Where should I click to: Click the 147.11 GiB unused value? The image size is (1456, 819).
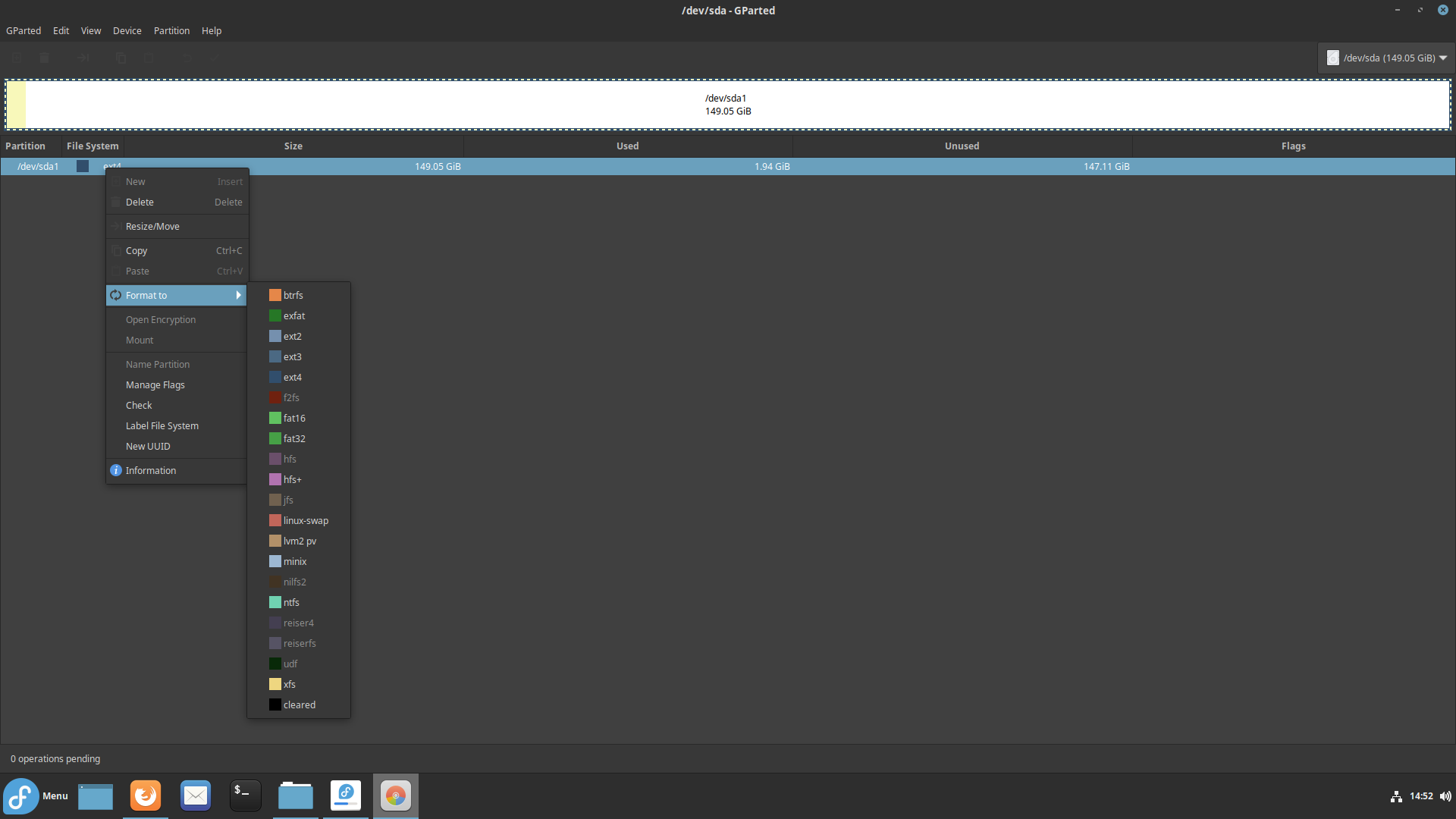(x=1106, y=166)
